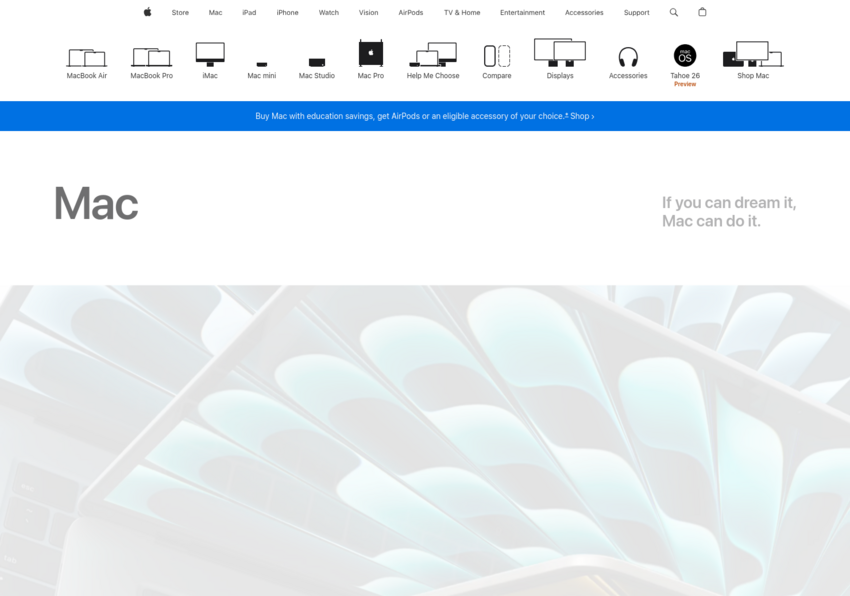Go to Support in the navigation bar
Viewport: 850px width, 596px height.
[x=636, y=12]
